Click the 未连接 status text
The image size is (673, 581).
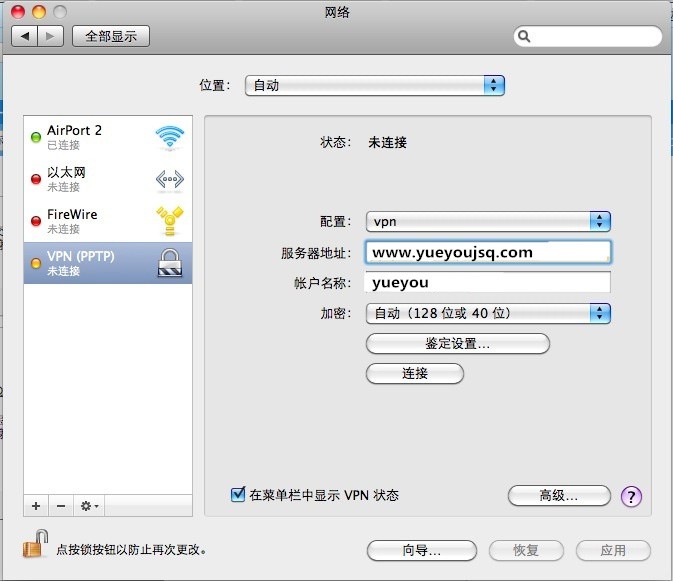click(x=387, y=142)
